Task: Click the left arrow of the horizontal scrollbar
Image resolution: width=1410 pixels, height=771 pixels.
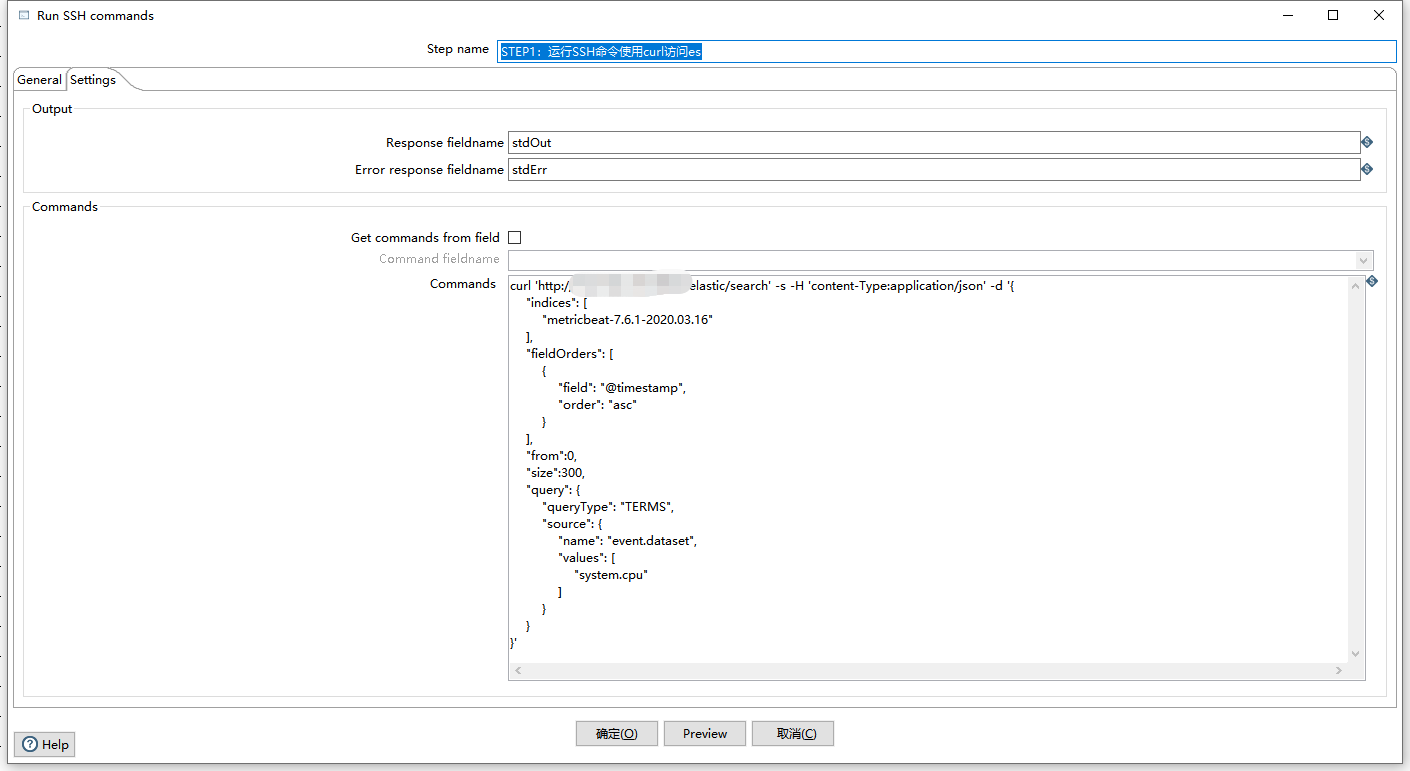Action: pos(518,670)
